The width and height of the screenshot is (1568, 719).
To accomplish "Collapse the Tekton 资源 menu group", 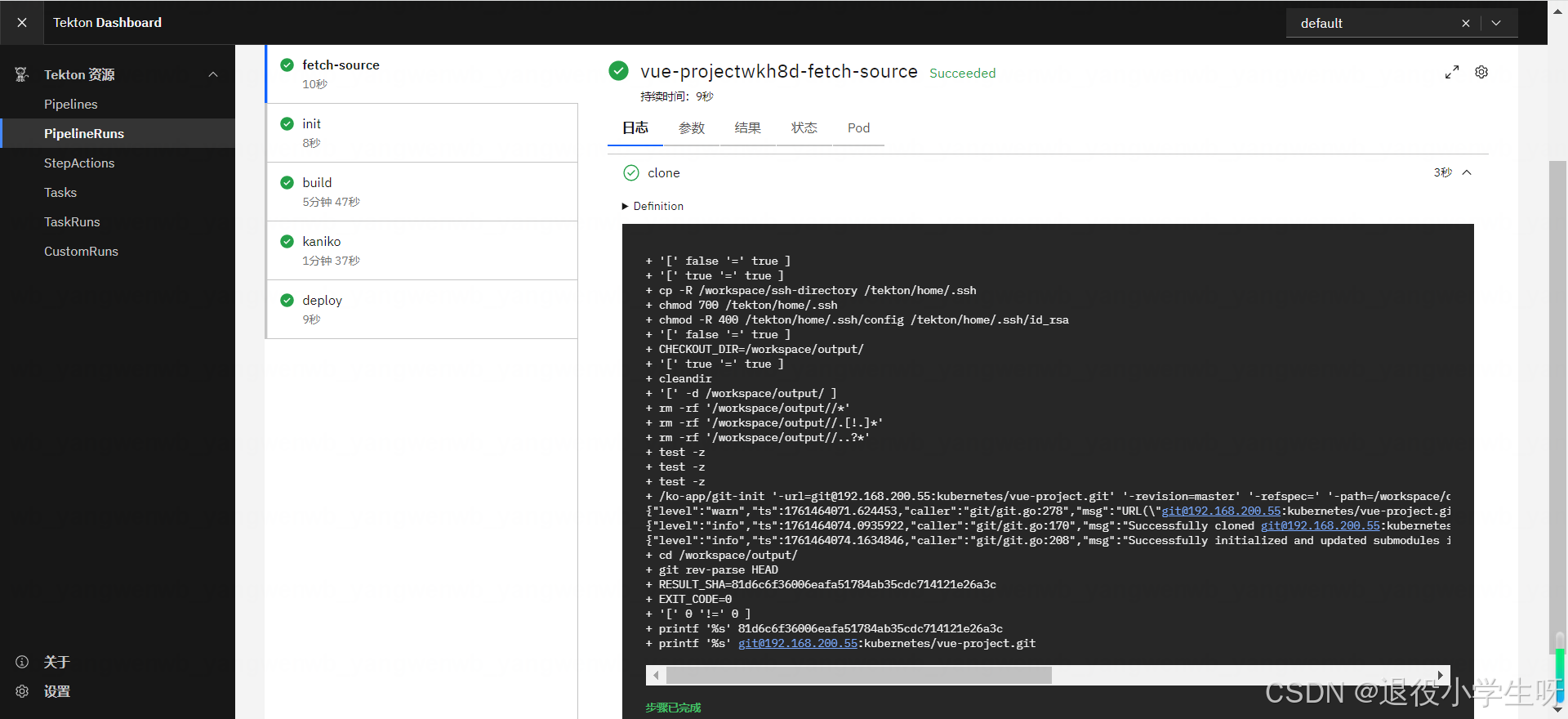I will click(213, 74).
